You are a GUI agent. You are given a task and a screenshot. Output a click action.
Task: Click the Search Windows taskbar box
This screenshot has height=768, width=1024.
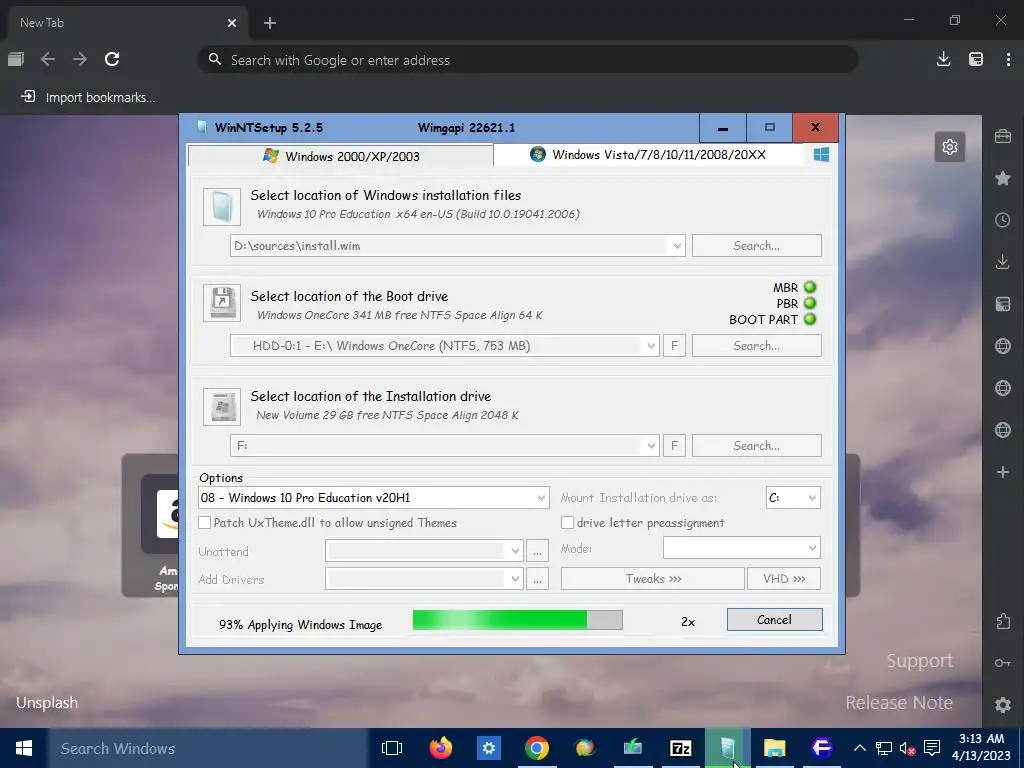pyautogui.click(x=208, y=748)
